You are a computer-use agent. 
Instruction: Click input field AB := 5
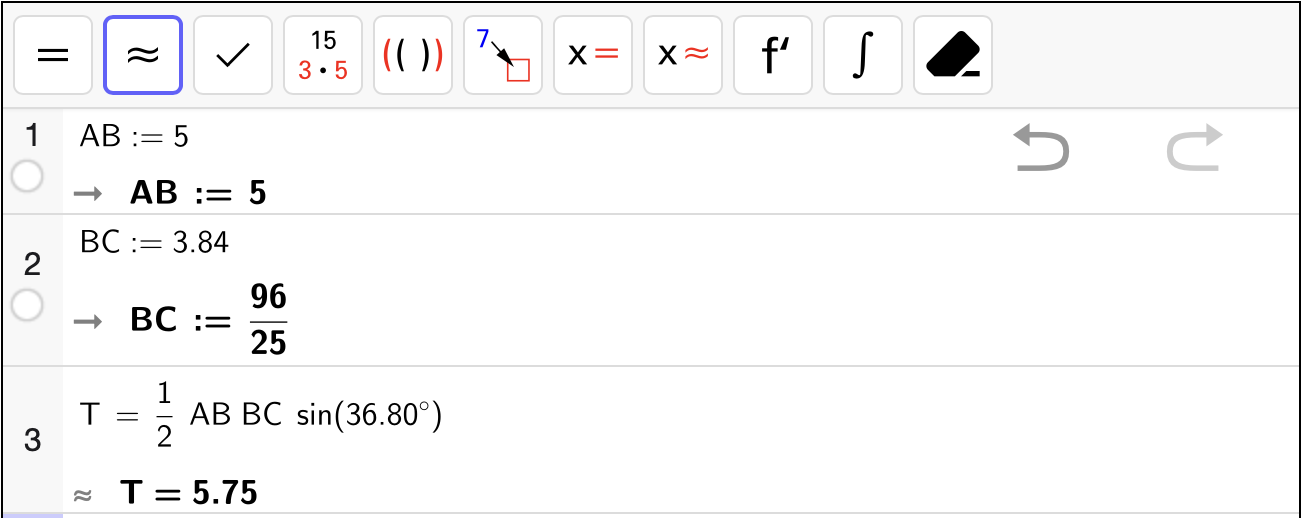(x=134, y=137)
